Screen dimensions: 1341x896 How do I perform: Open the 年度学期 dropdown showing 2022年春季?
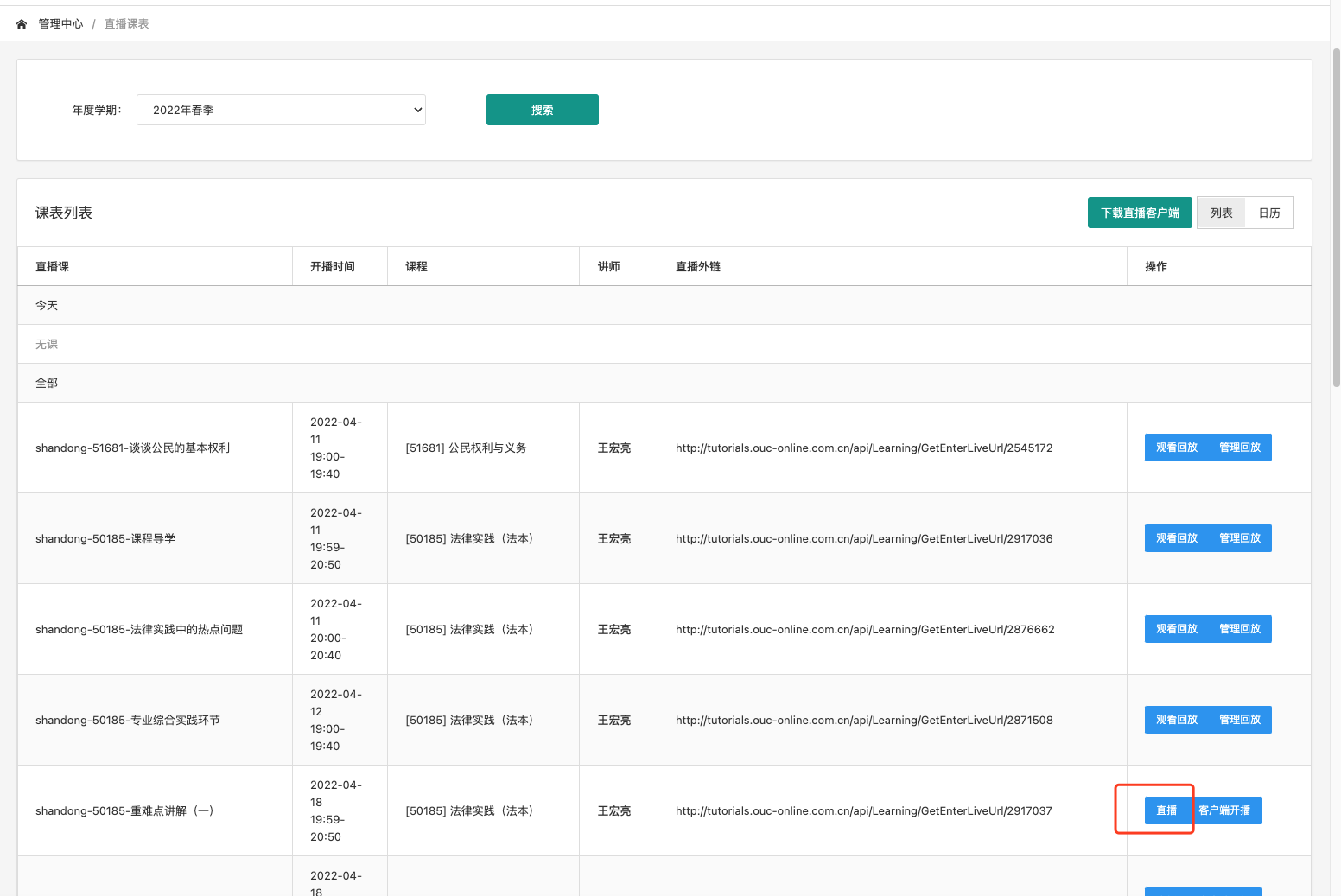(x=281, y=110)
